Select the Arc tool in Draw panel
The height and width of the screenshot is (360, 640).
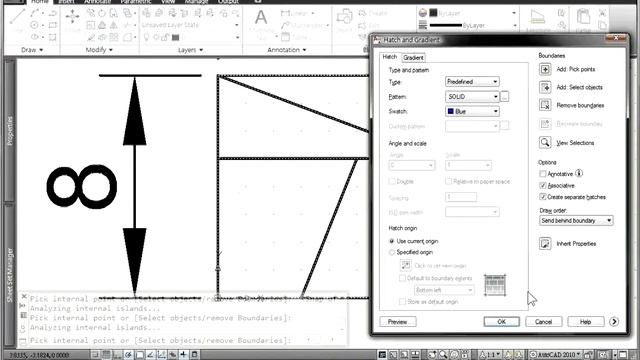(x=35, y=13)
